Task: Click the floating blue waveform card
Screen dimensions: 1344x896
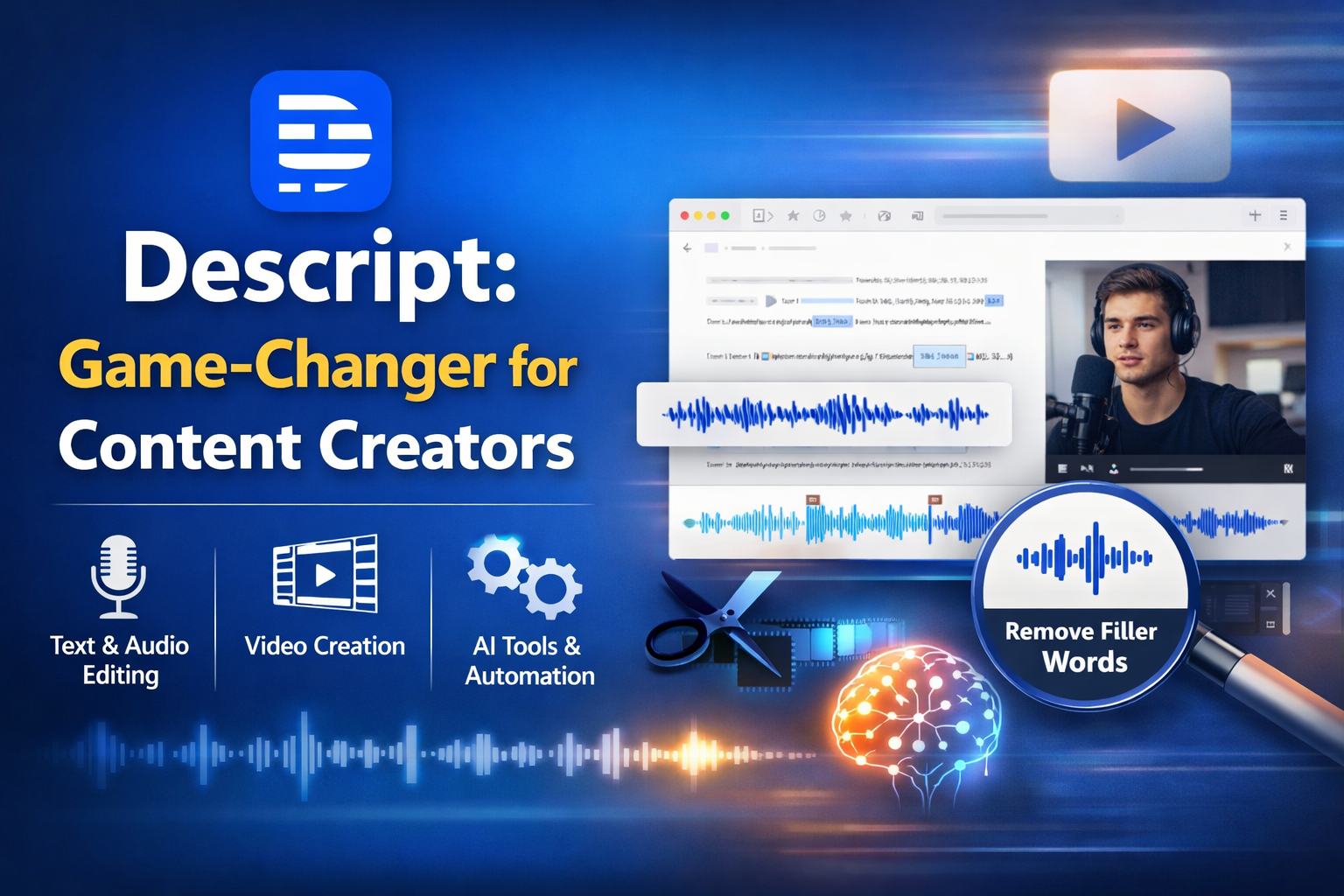Action: pyautogui.click(x=824, y=414)
